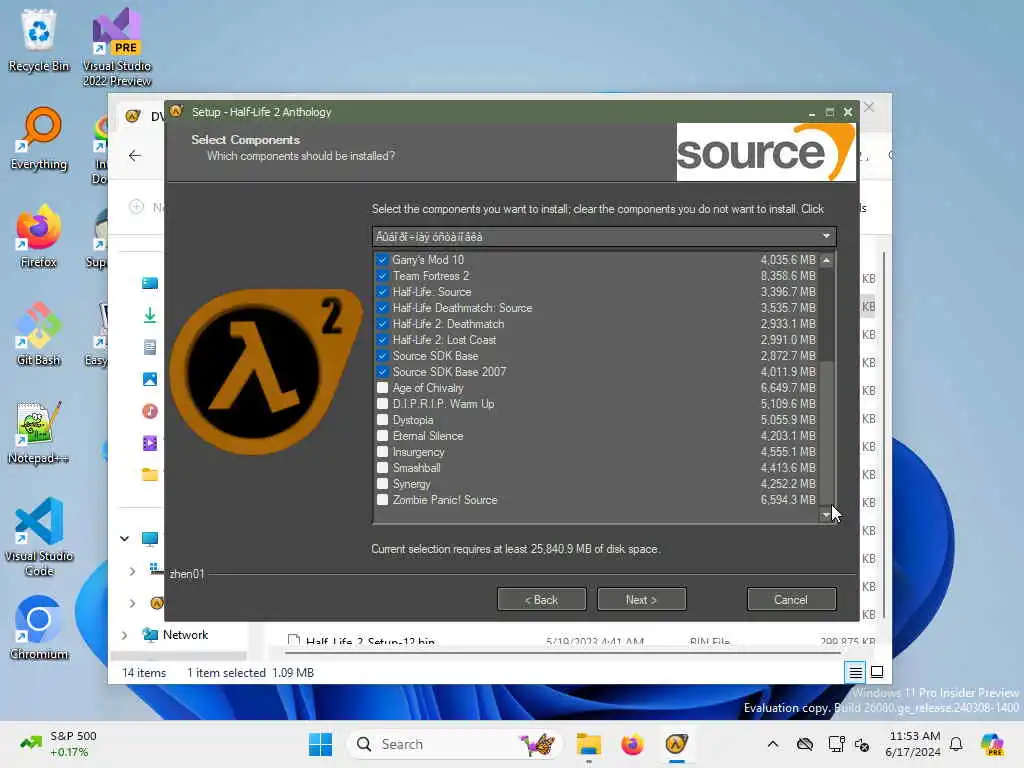The height and width of the screenshot is (768, 1024).
Task: Switch Explorer to large icons view
Action: [x=877, y=672]
